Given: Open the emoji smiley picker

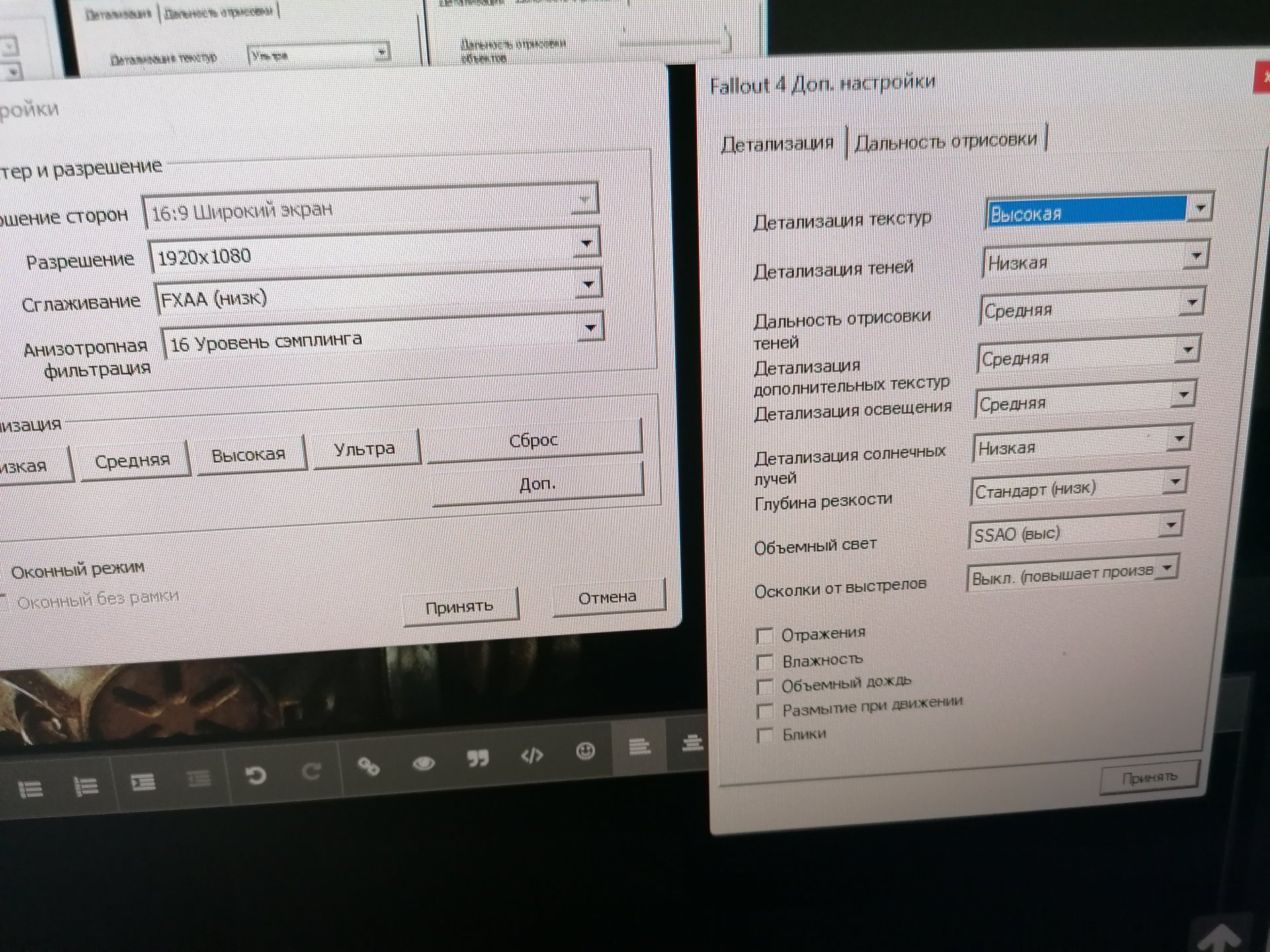Looking at the screenshot, I should click(x=585, y=751).
